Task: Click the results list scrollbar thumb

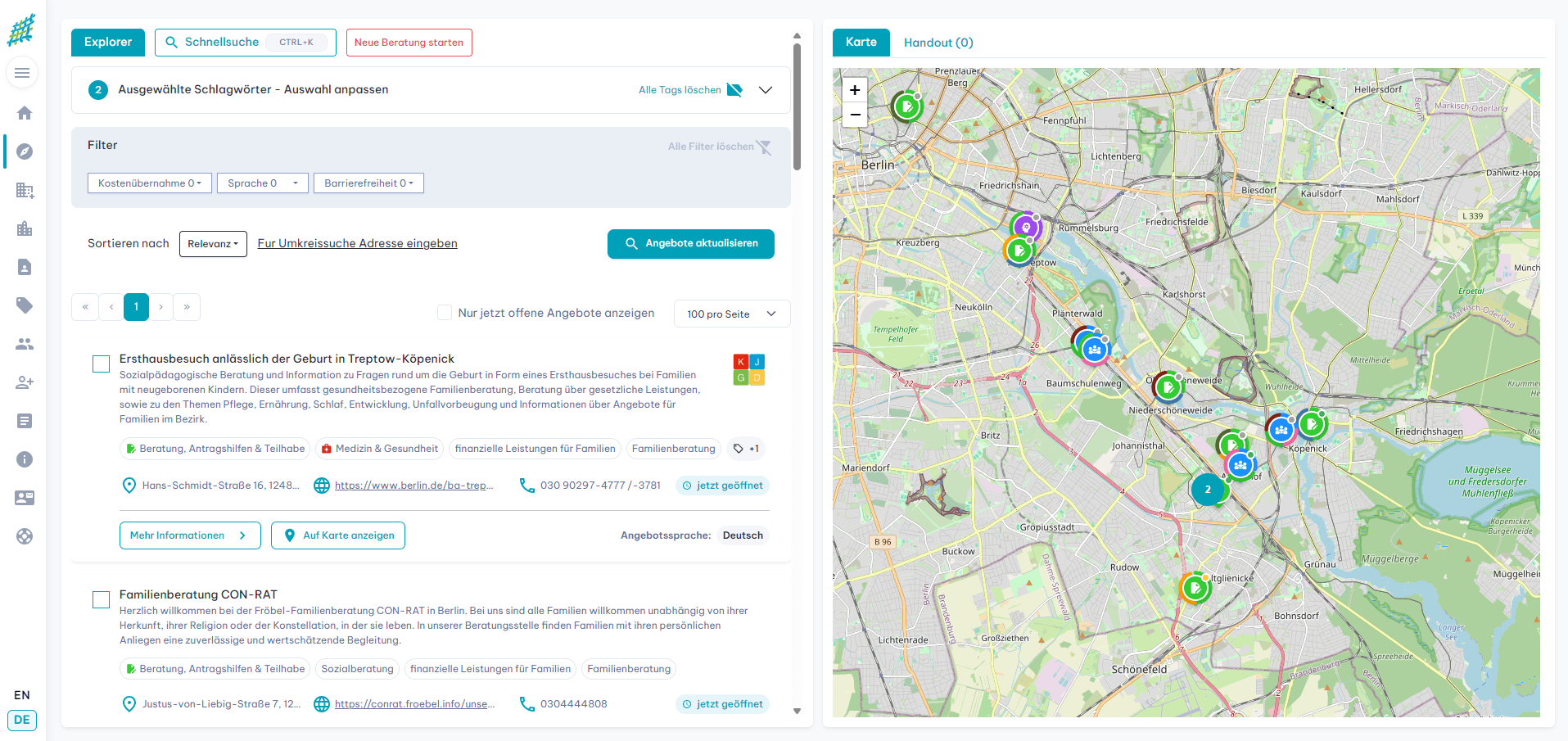Action: [797, 106]
